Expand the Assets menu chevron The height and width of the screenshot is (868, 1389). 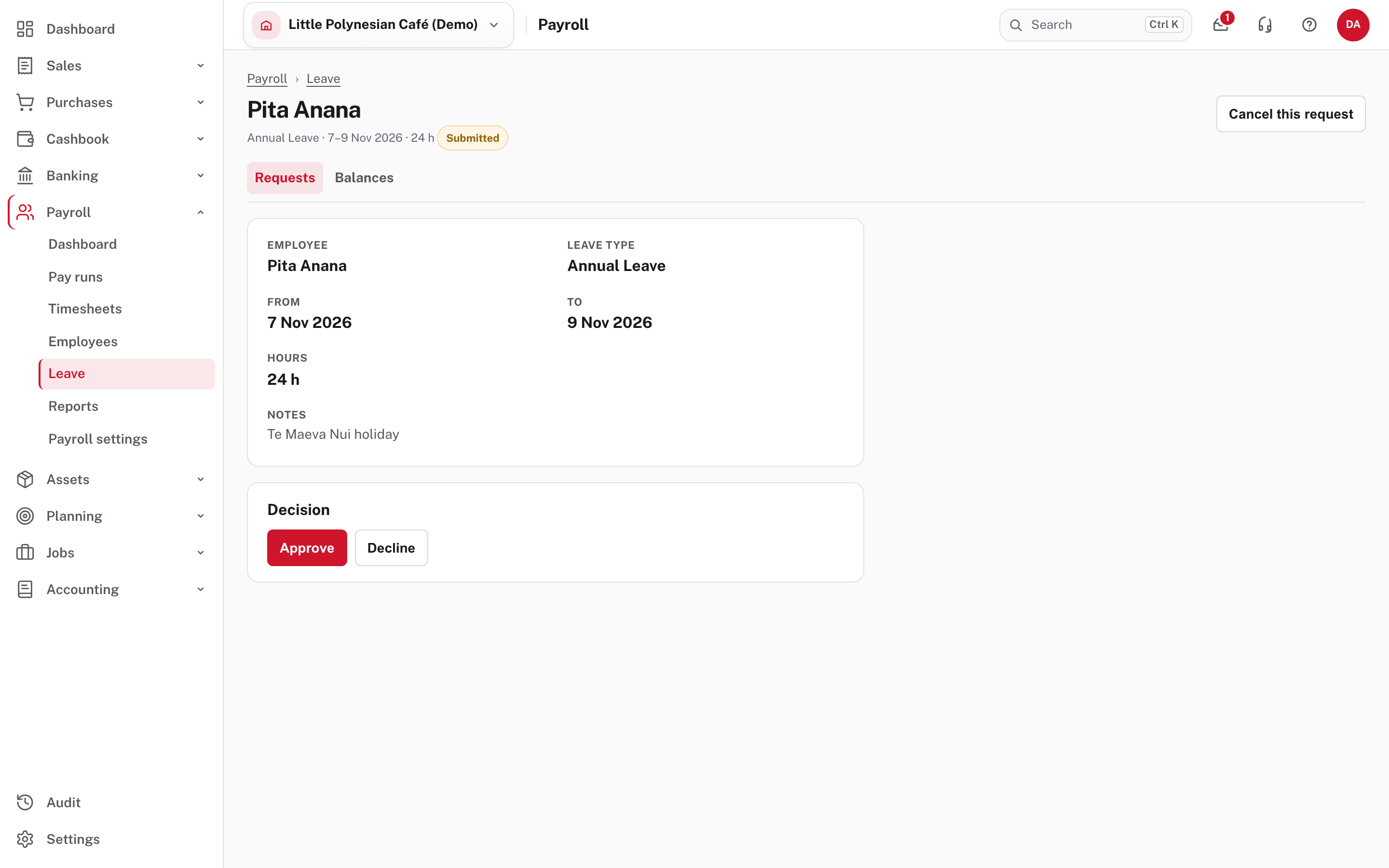pos(200,479)
